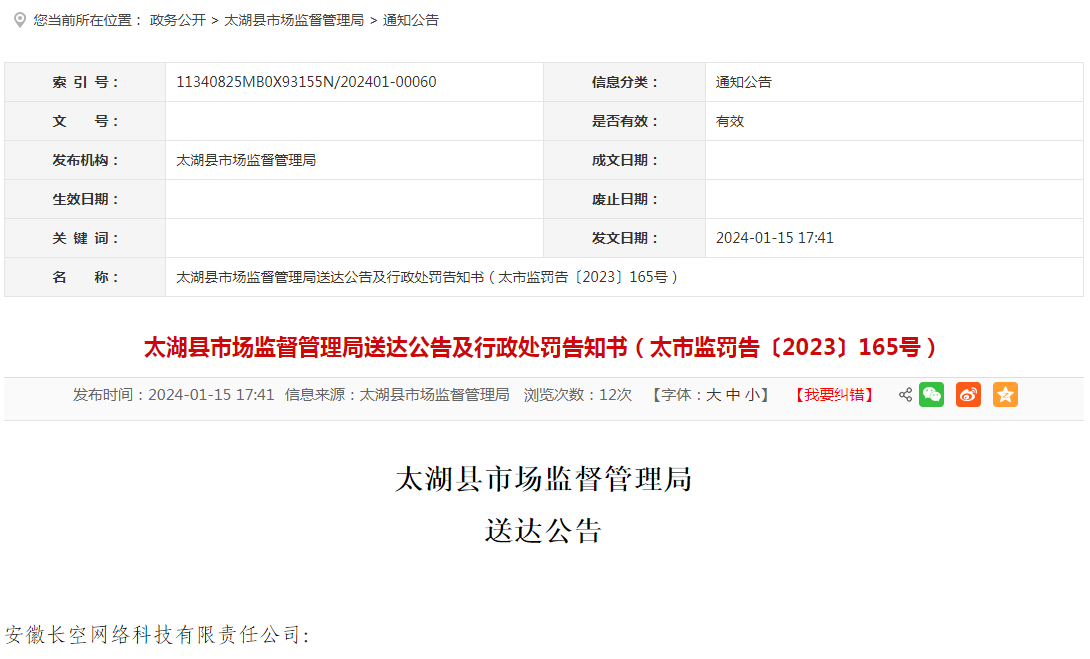The width and height of the screenshot is (1090, 659).
Task: Set font size to medium (中)
Action: pos(733,395)
